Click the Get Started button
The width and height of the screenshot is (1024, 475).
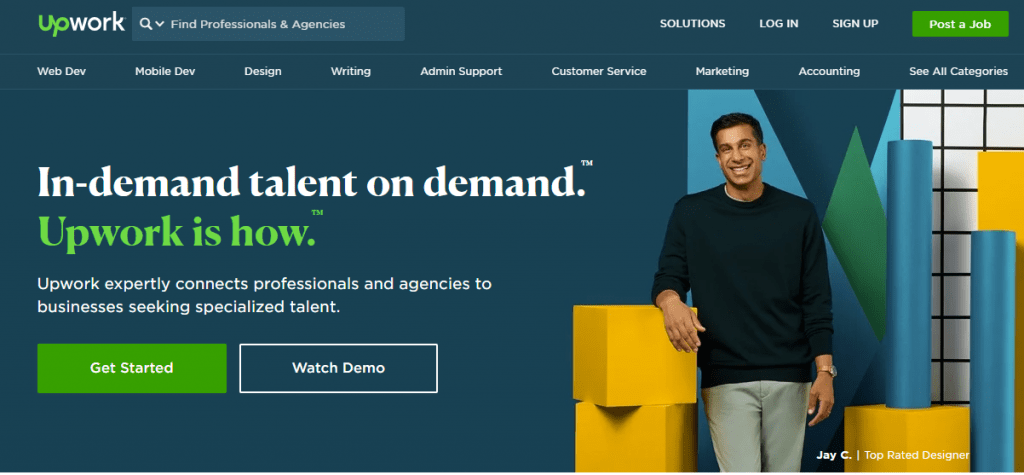click(x=132, y=368)
